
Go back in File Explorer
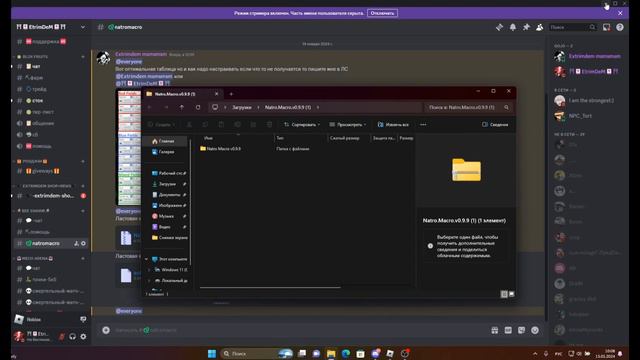point(150,107)
